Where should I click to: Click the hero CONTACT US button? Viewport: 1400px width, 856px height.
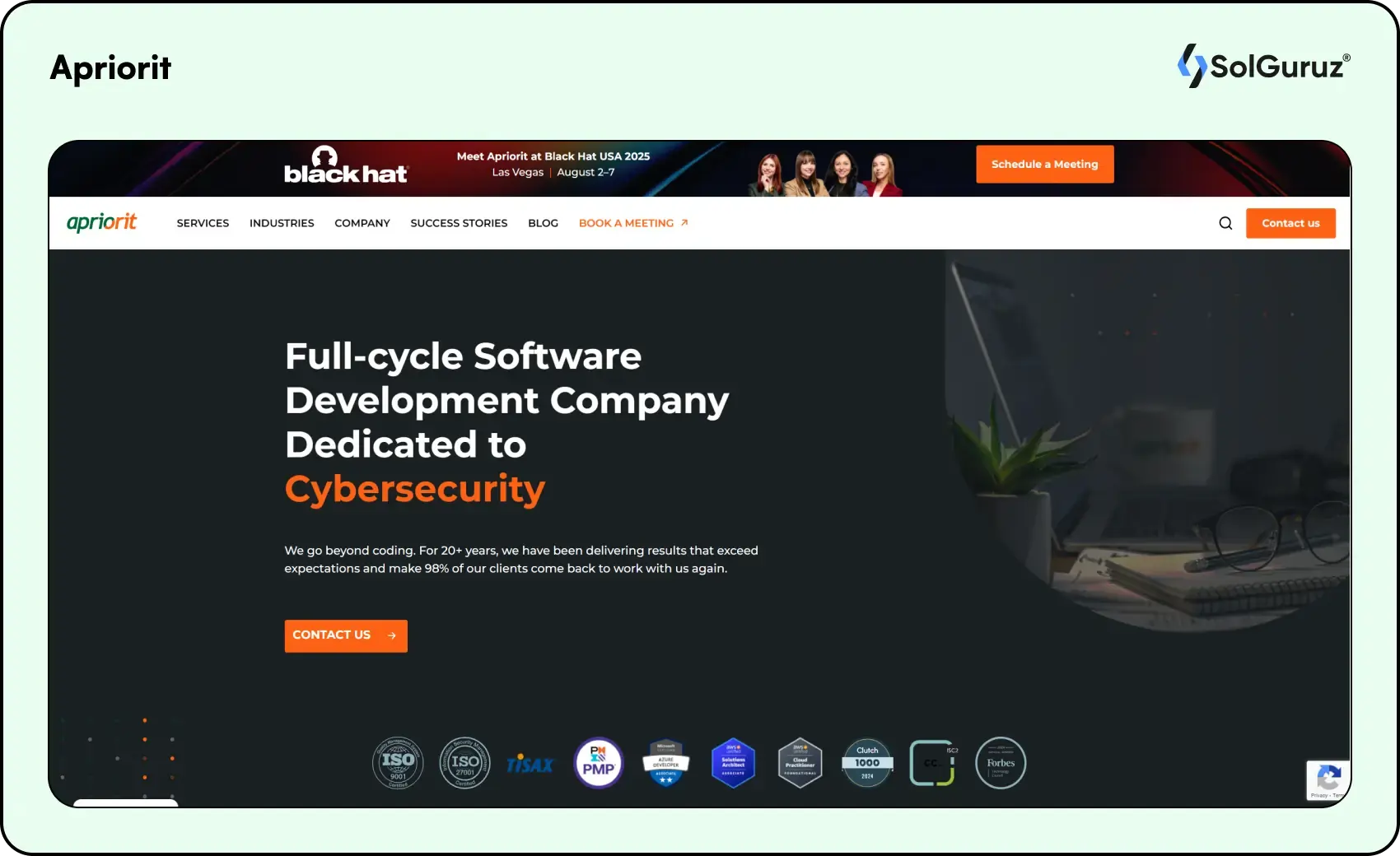pos(346,635)
